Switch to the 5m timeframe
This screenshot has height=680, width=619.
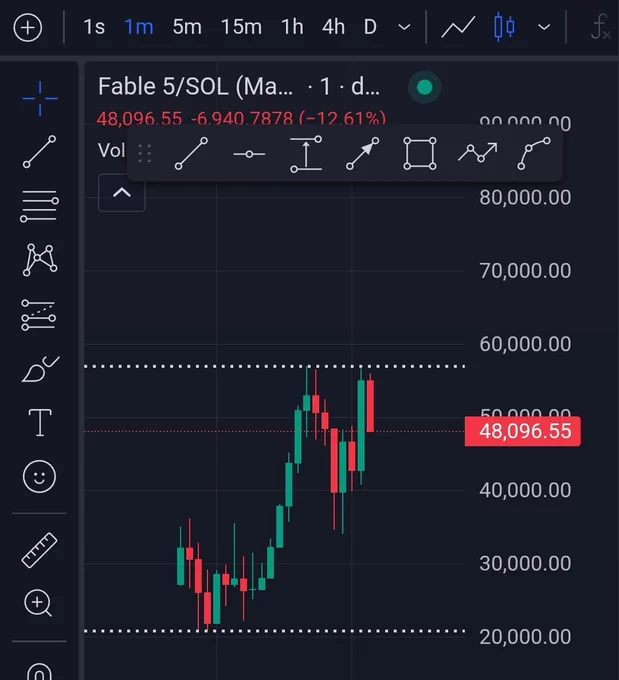point(187,27)
